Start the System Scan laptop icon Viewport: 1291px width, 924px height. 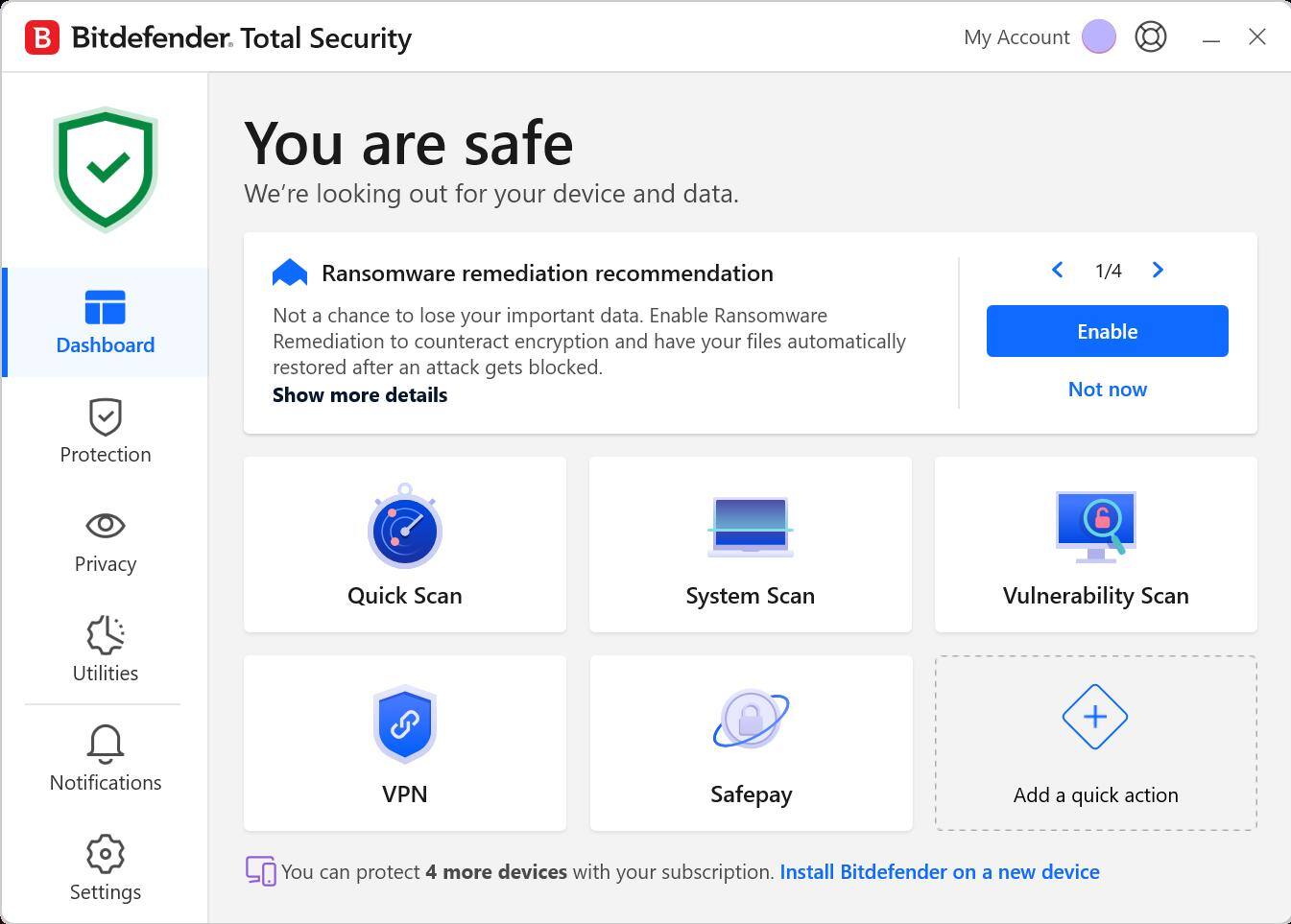pos(751,526)
